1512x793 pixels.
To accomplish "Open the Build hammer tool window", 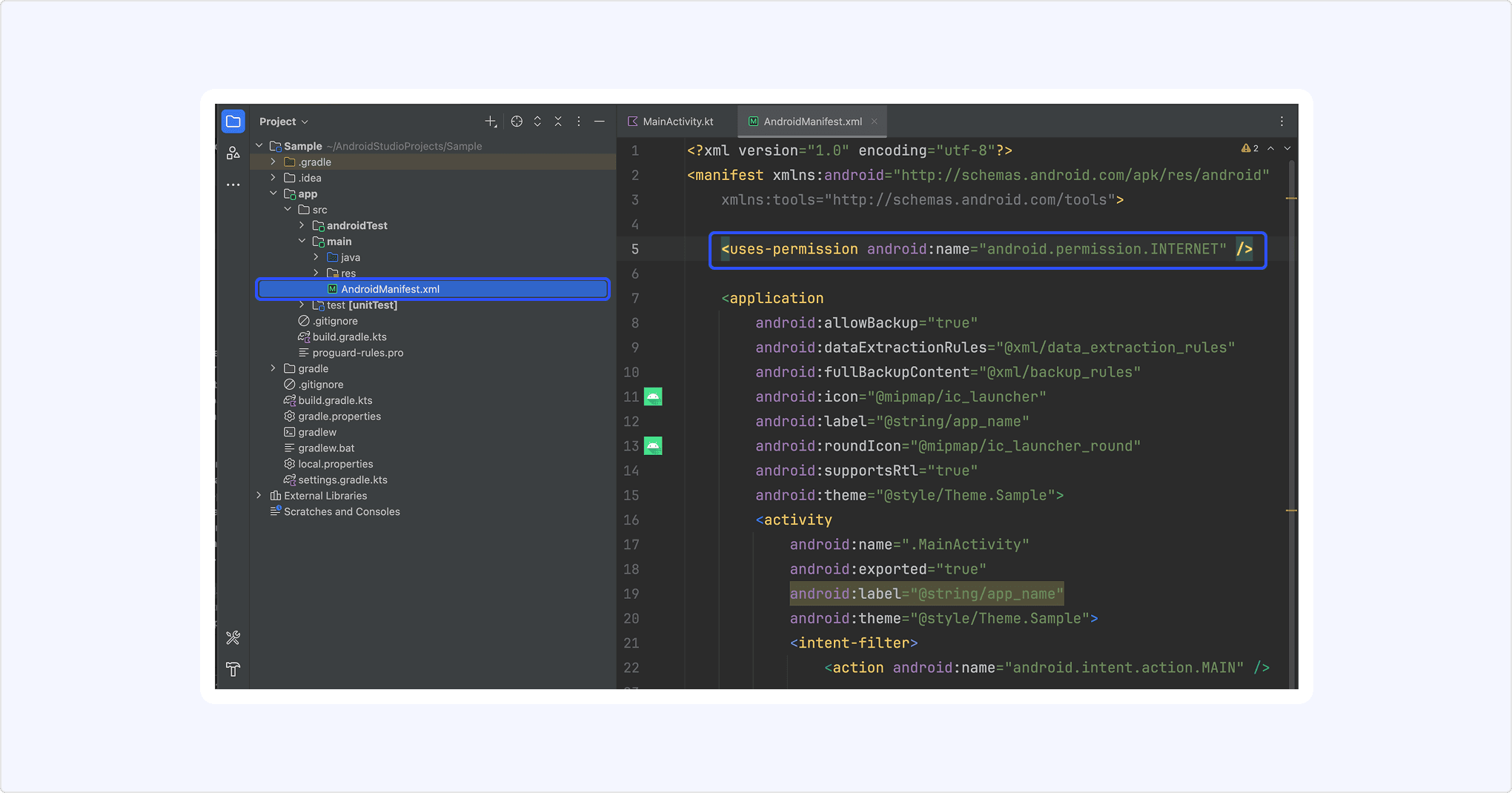I will coord(233,670).
